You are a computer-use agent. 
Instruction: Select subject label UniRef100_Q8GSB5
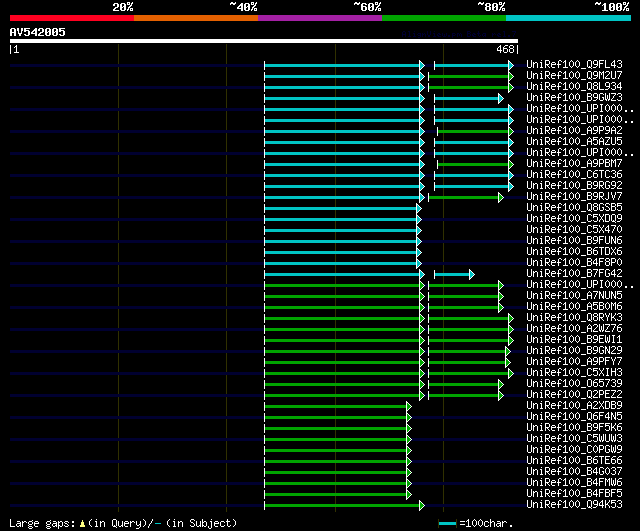pyautogui.click(x=574, y=208)
